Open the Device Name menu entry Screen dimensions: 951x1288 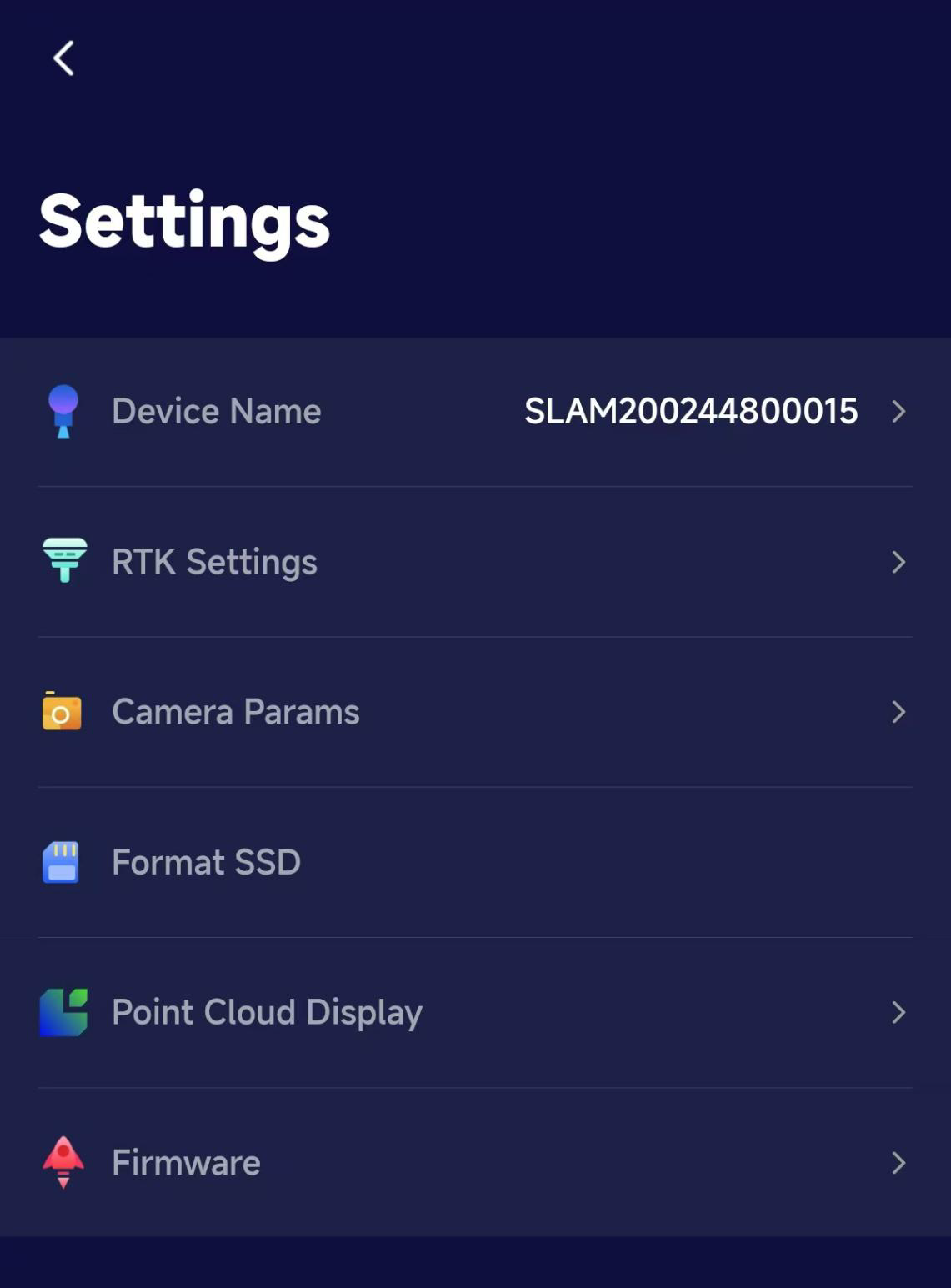(217, 411)
